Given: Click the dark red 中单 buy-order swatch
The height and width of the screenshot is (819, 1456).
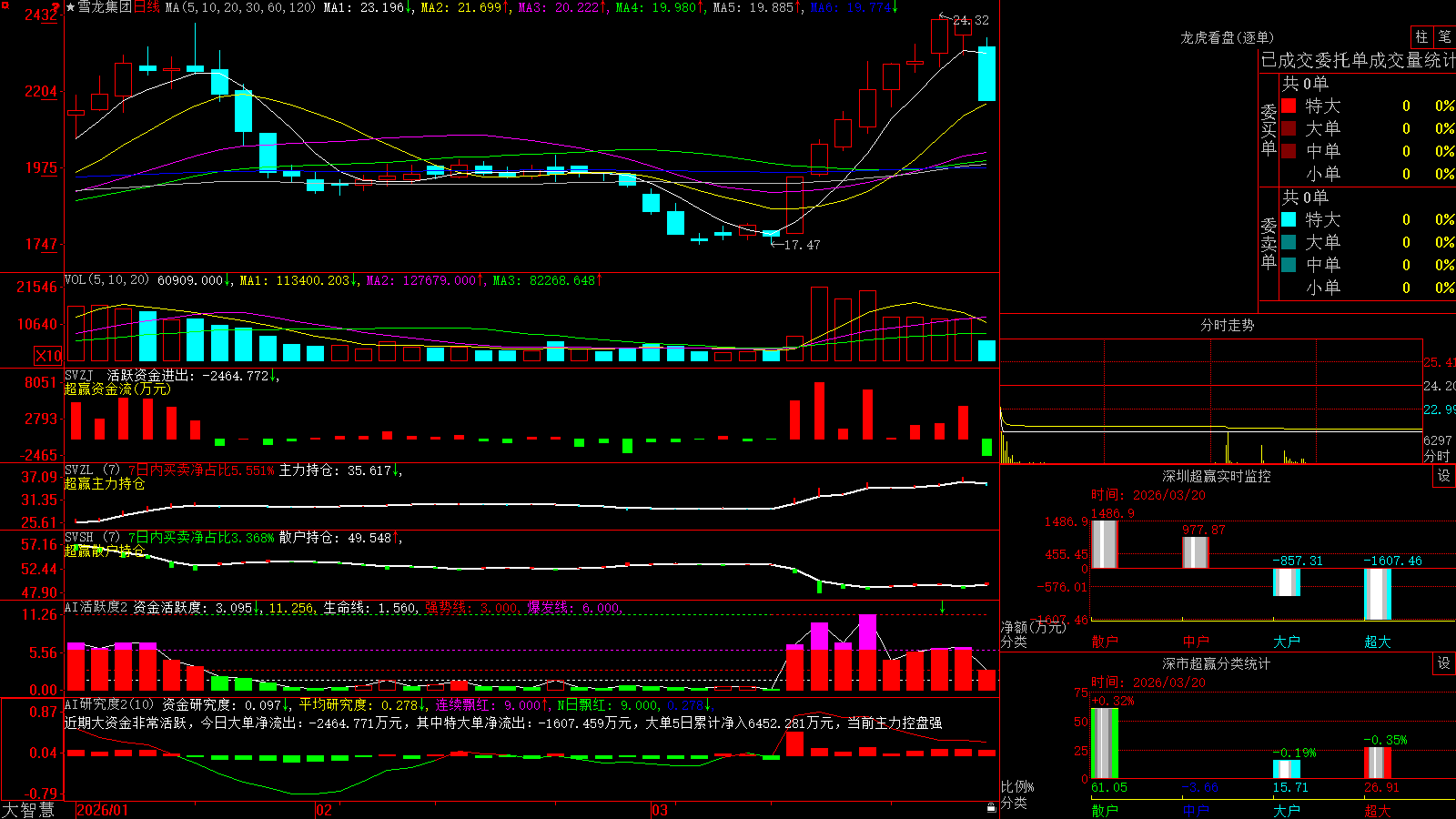Looking at the screenshot, I should click(x=1289, y=151).
